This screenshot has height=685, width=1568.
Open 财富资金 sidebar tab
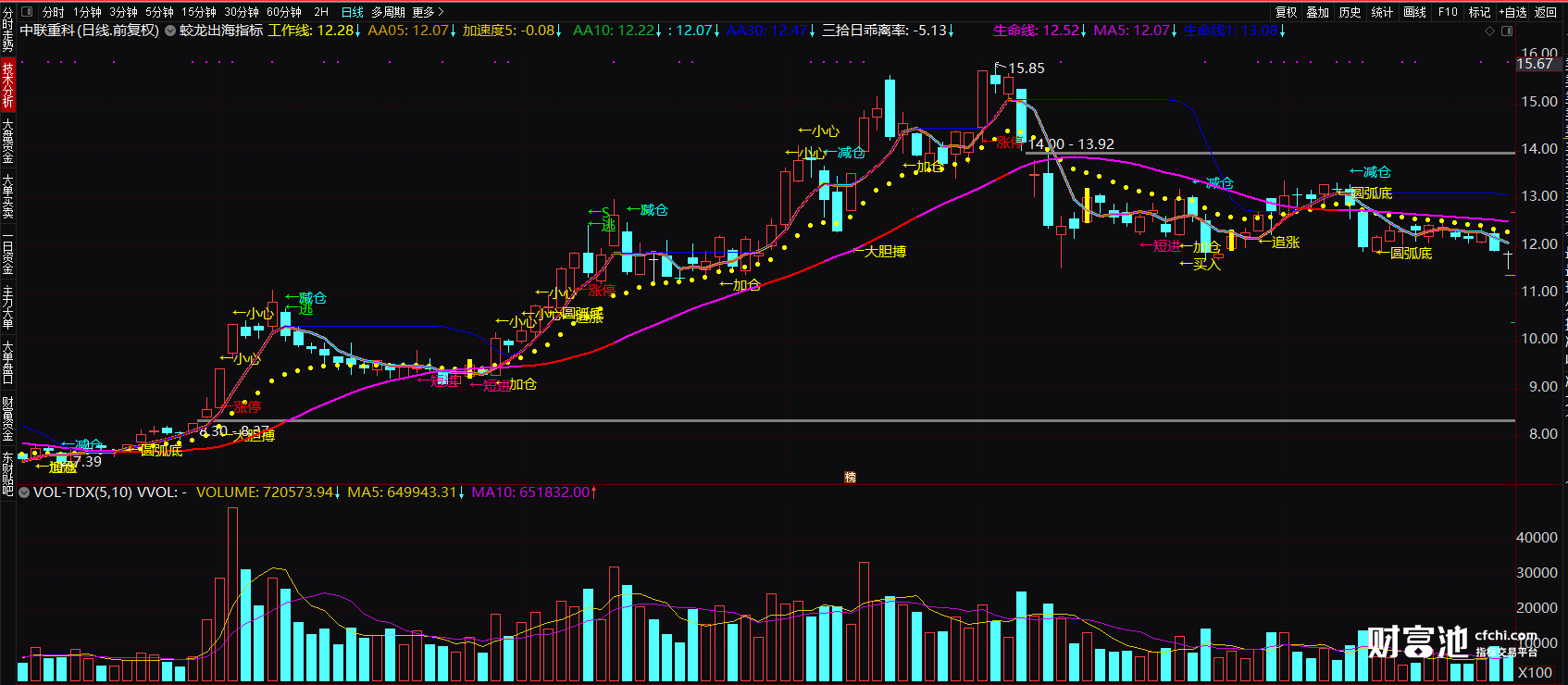click(7, 418)
